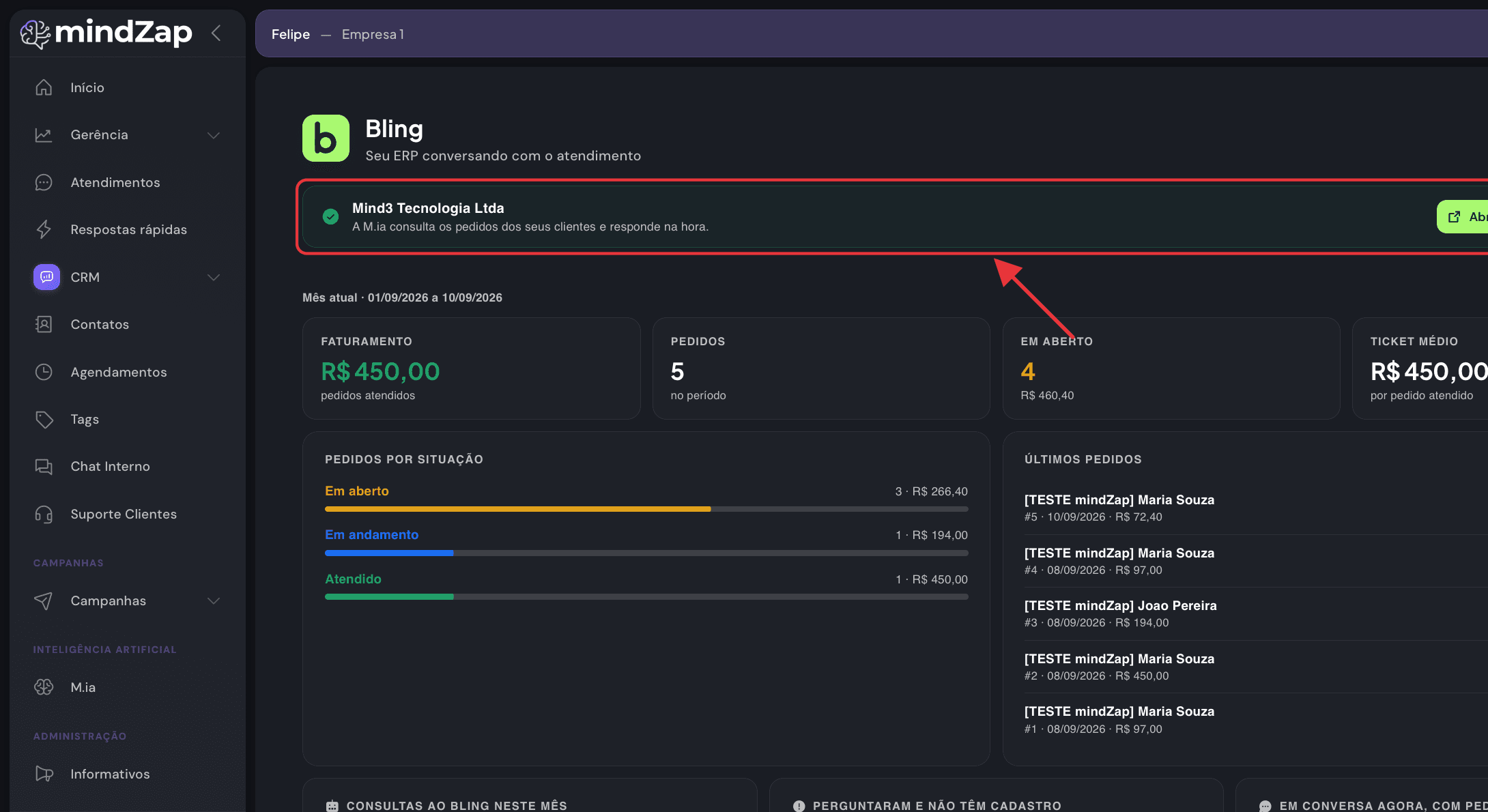Click the Em Aberto card showing 4
This screenshot has width=1488, height=812.
1171,368
